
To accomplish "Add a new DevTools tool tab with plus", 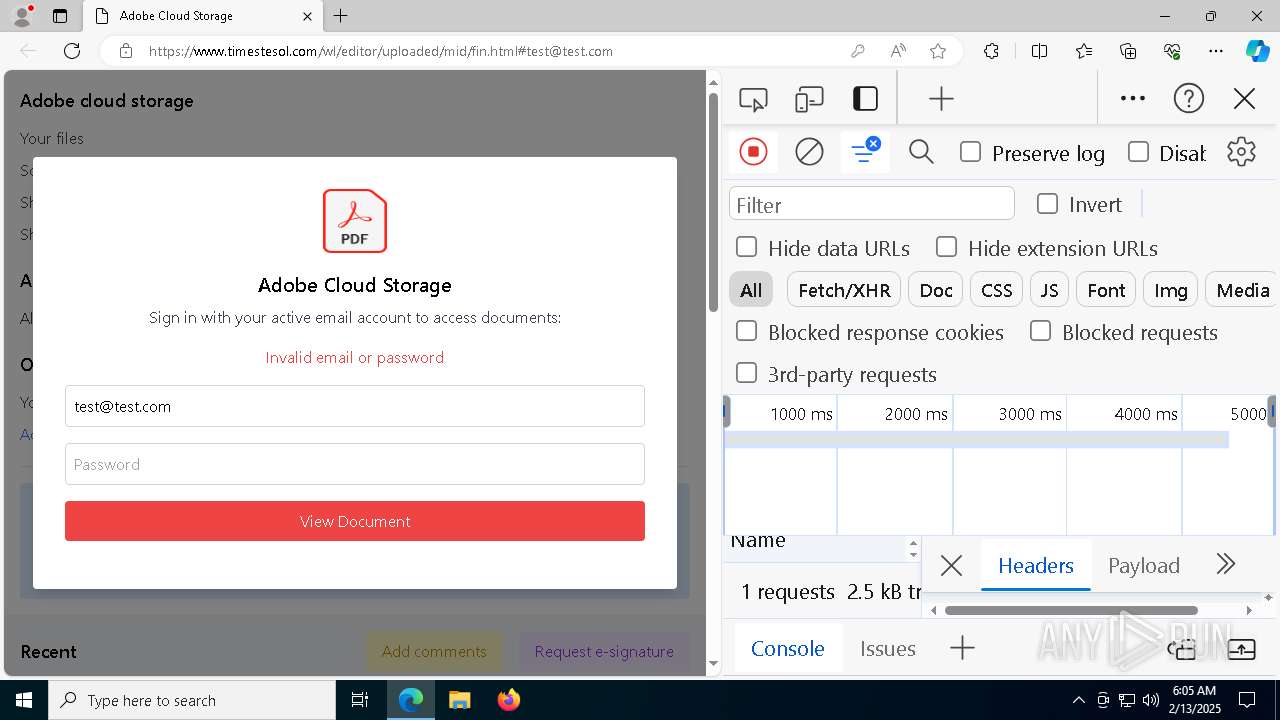I will click(941, 98).
